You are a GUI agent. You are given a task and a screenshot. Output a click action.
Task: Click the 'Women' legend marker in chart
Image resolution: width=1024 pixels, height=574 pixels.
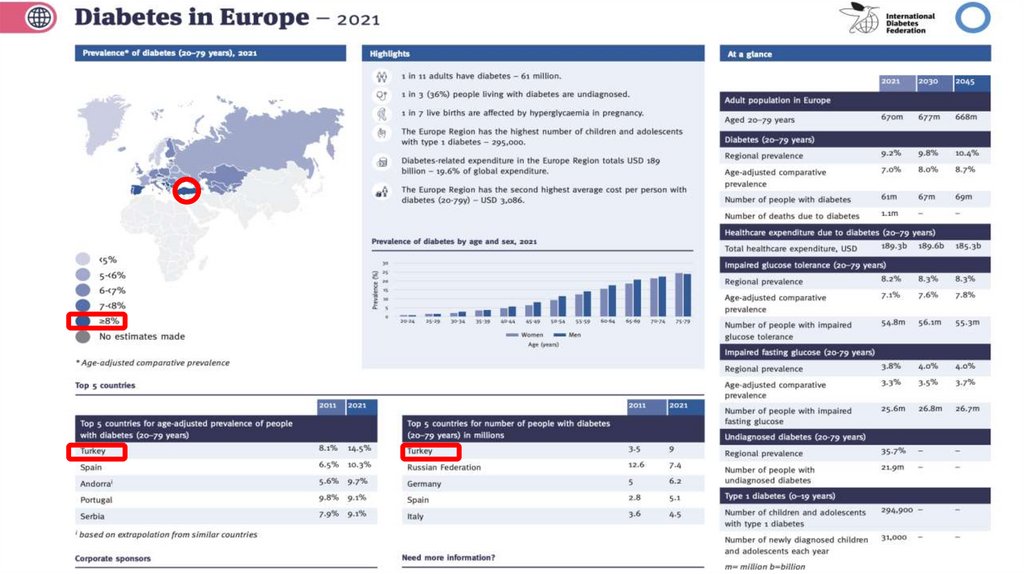click(512, 335)
